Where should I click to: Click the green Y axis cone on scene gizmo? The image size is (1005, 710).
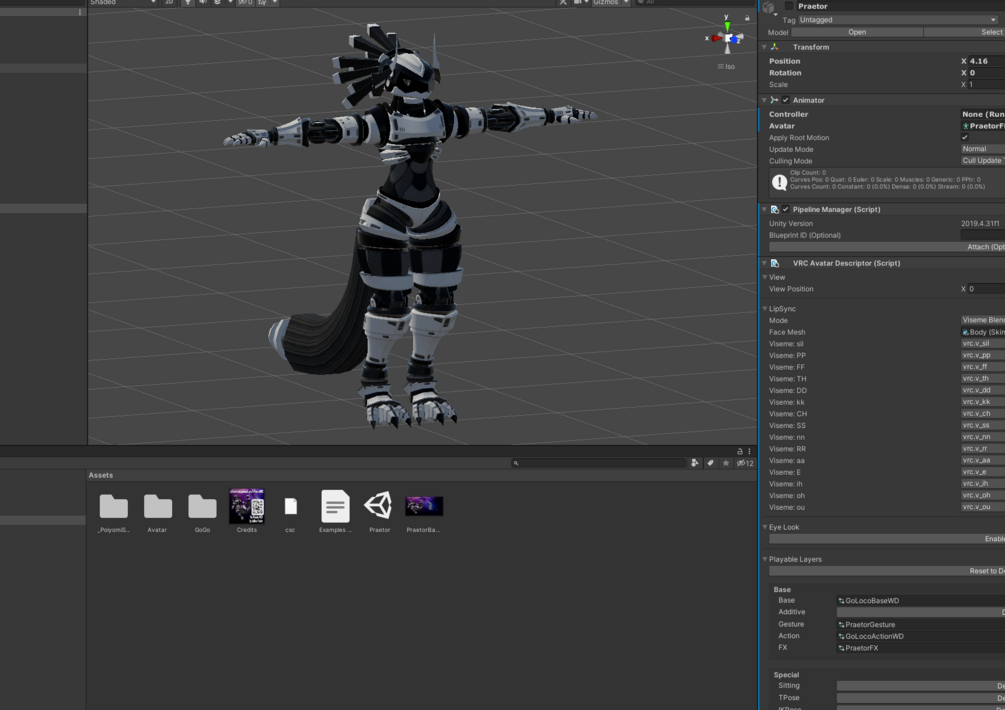[727, 26]
